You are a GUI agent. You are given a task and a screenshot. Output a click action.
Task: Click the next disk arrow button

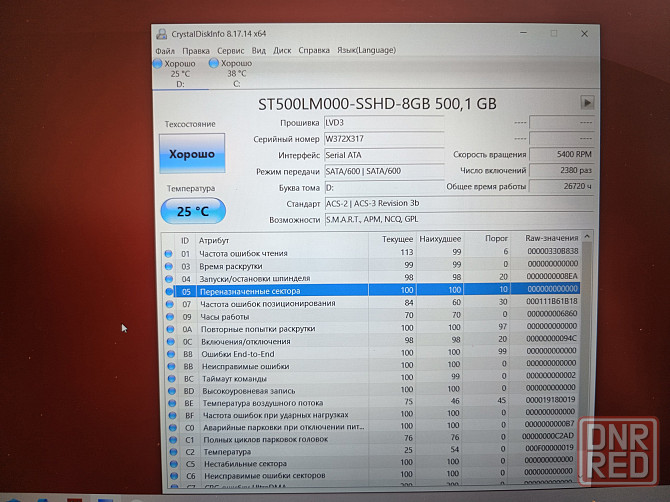pyautogui.click(x=587, y=103)
